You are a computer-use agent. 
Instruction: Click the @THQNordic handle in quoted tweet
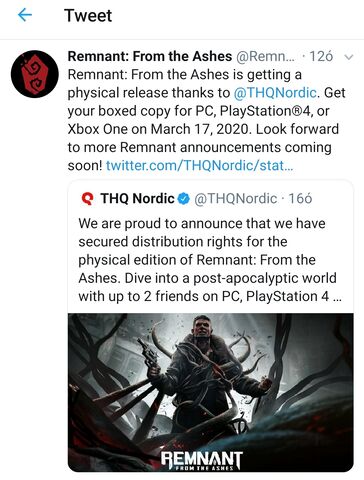235,199
